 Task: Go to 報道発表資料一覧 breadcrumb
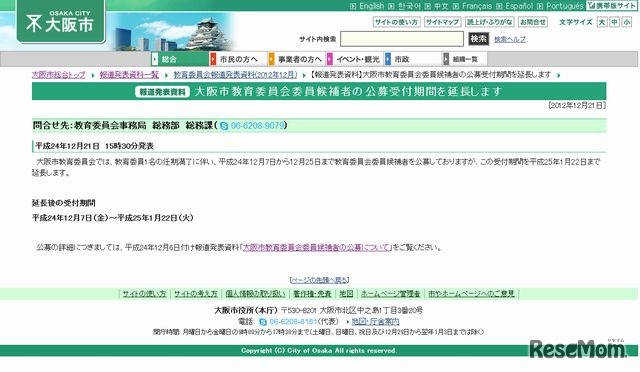point(129,75)
